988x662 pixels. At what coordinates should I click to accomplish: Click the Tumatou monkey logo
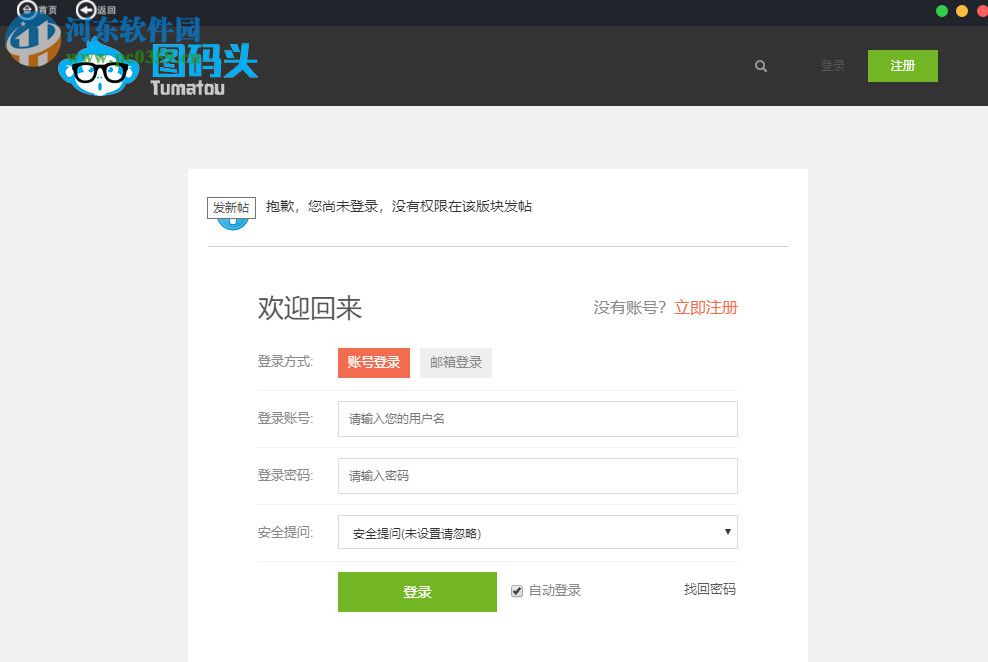tap(98, 70)
